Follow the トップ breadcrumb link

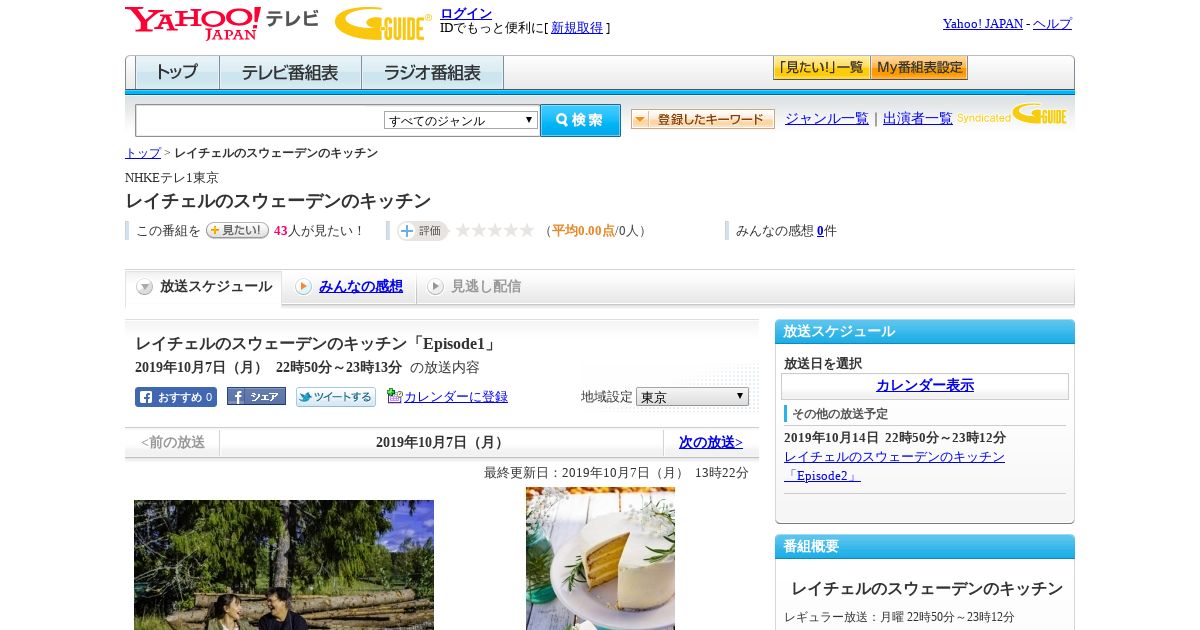(143, 153)
